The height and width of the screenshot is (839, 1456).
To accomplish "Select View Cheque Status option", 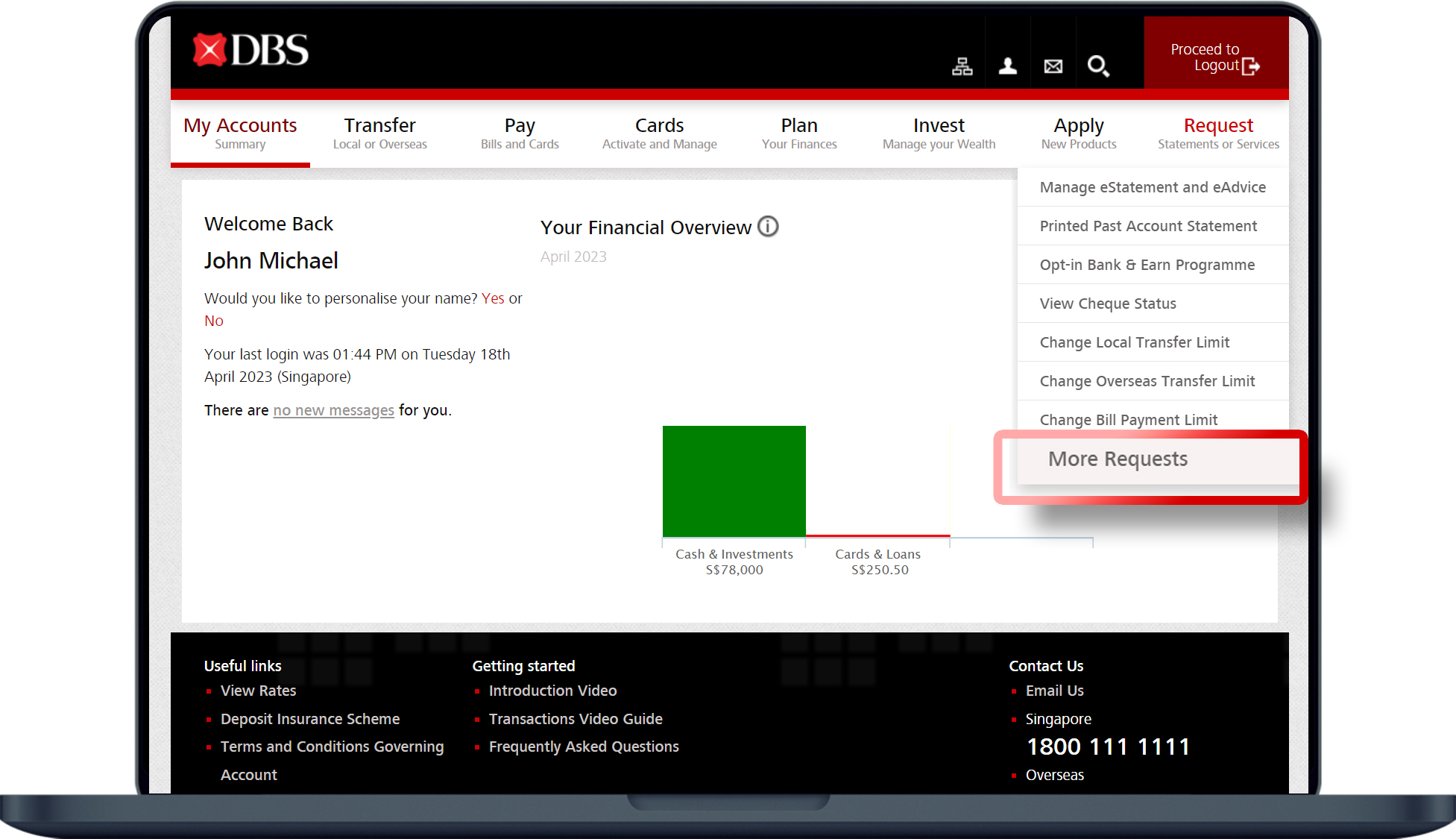I will (x=1108, y=304).
